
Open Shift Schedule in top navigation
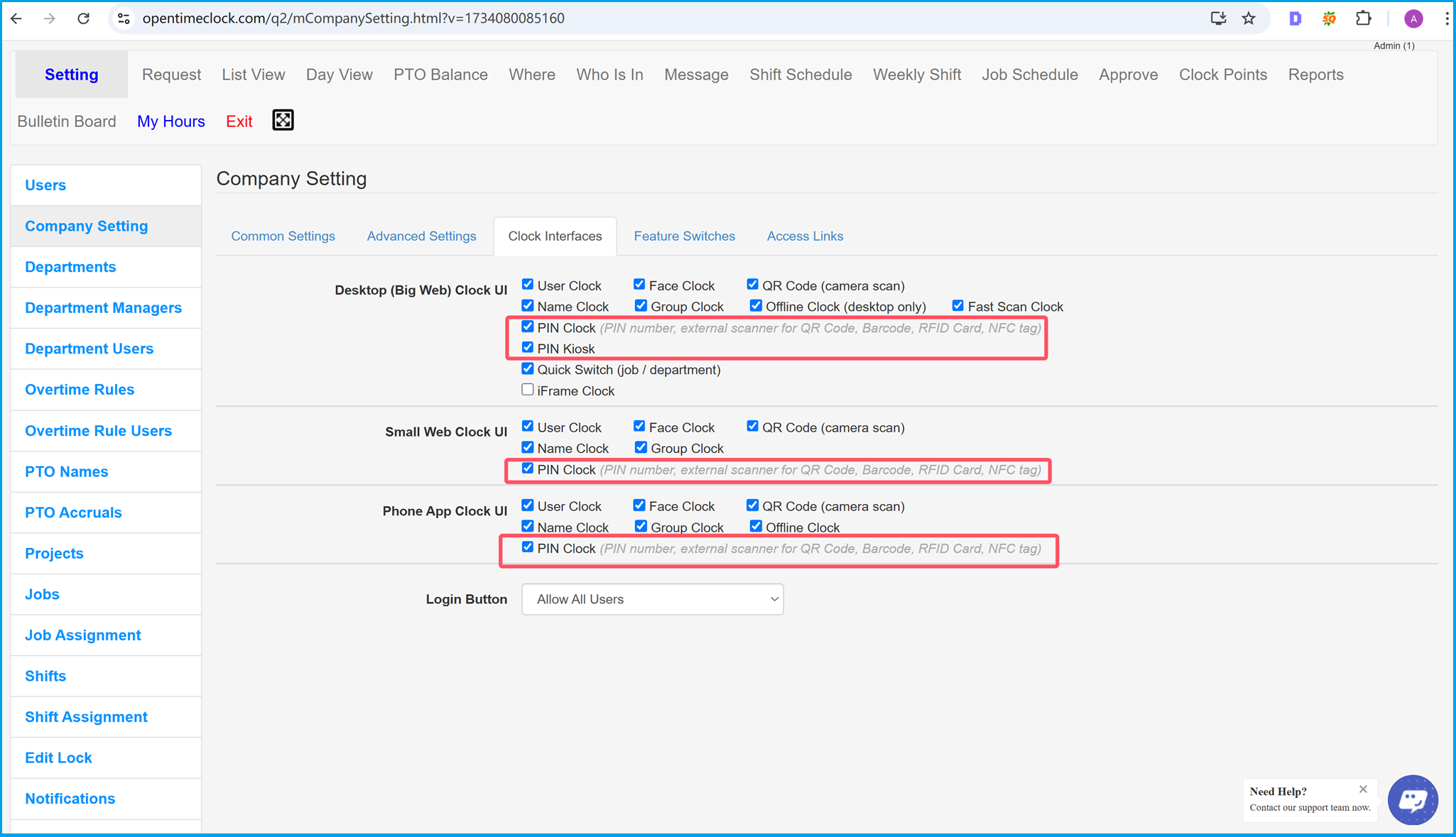click(x=800, y=75)
